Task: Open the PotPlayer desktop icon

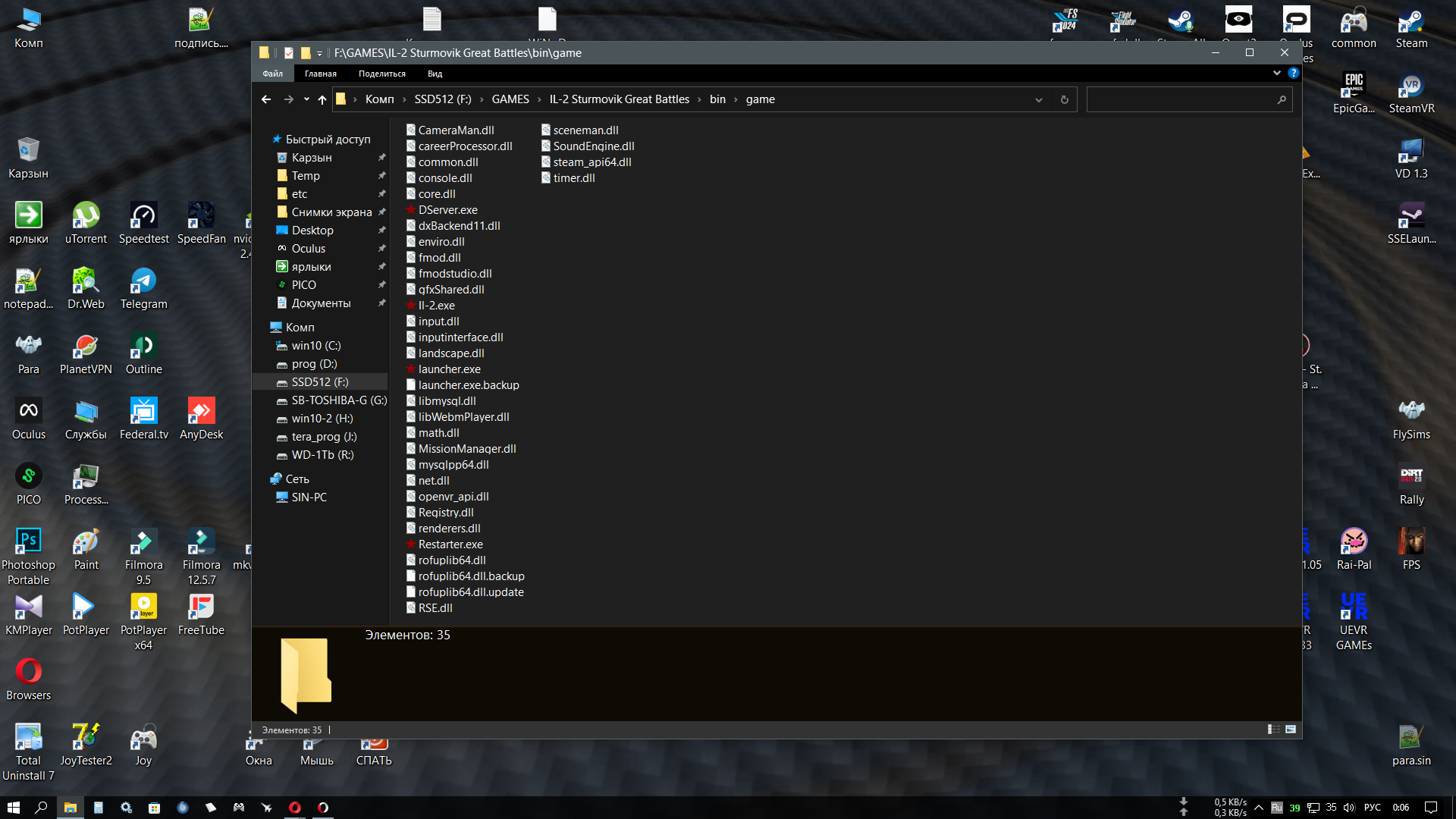Action: [86, 615]
